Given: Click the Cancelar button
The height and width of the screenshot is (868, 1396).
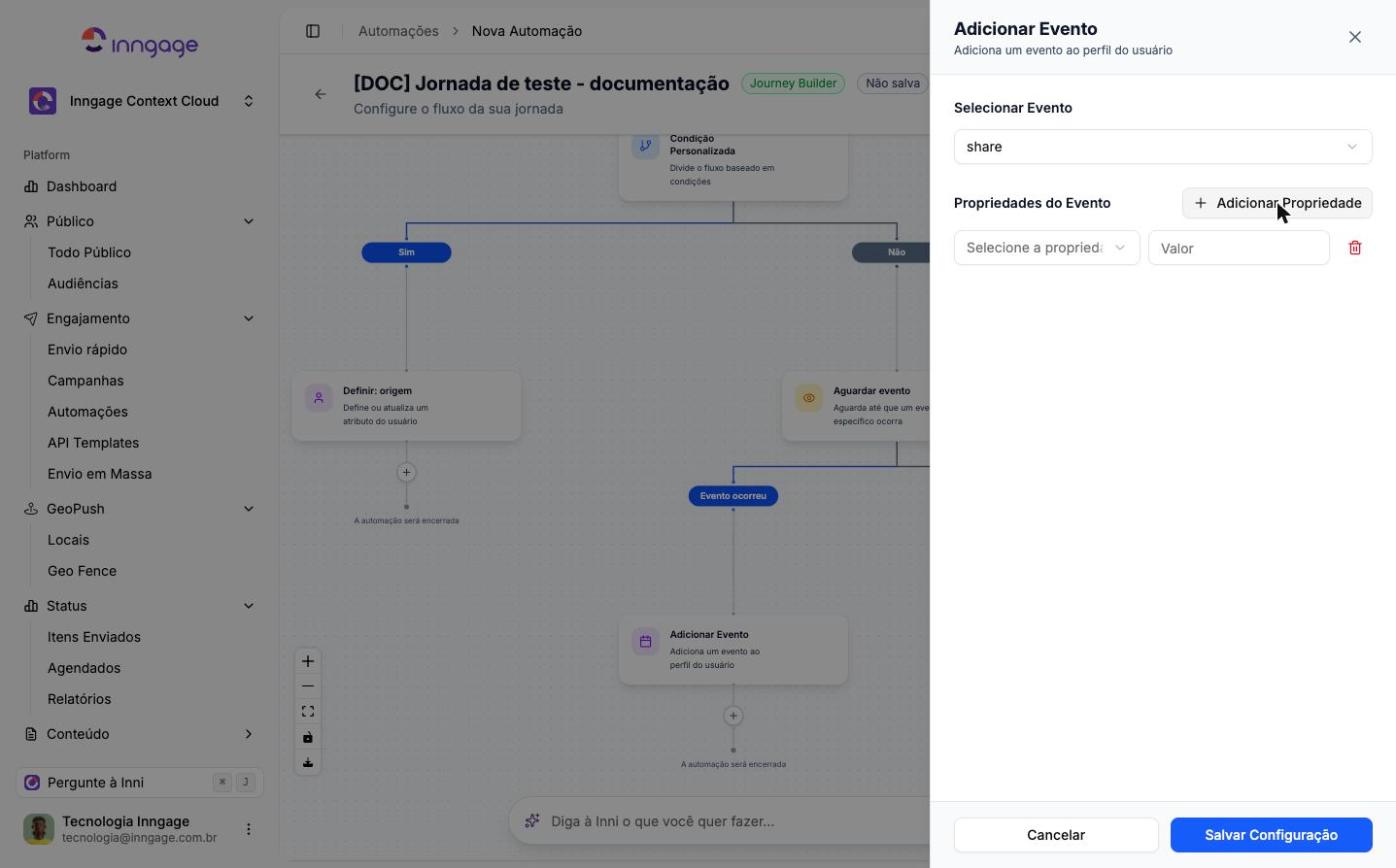Looking at the screenshot, I should coord(1056,835).
